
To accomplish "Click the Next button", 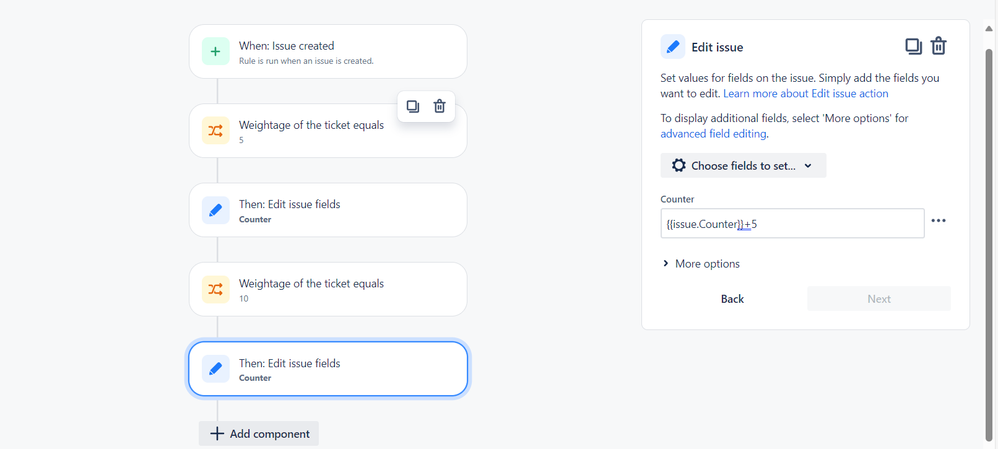I will point(879,299).
